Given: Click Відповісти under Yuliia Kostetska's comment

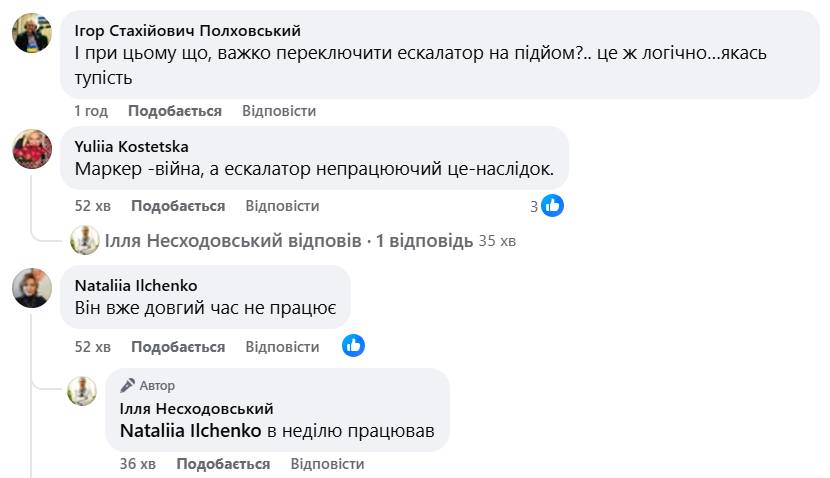Looking at the screenshot, I should tap(282, 206).
